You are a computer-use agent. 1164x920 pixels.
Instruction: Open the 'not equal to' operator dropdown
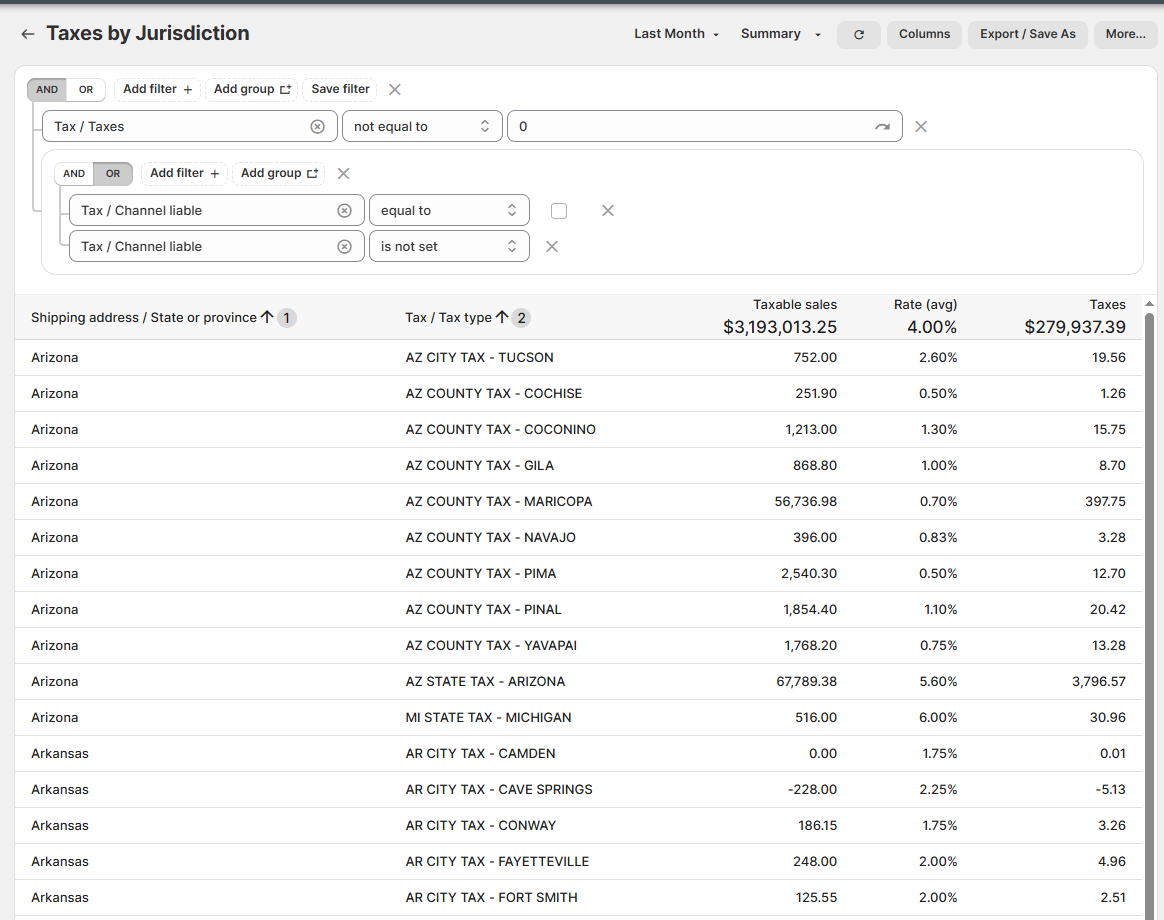[421, 127]
